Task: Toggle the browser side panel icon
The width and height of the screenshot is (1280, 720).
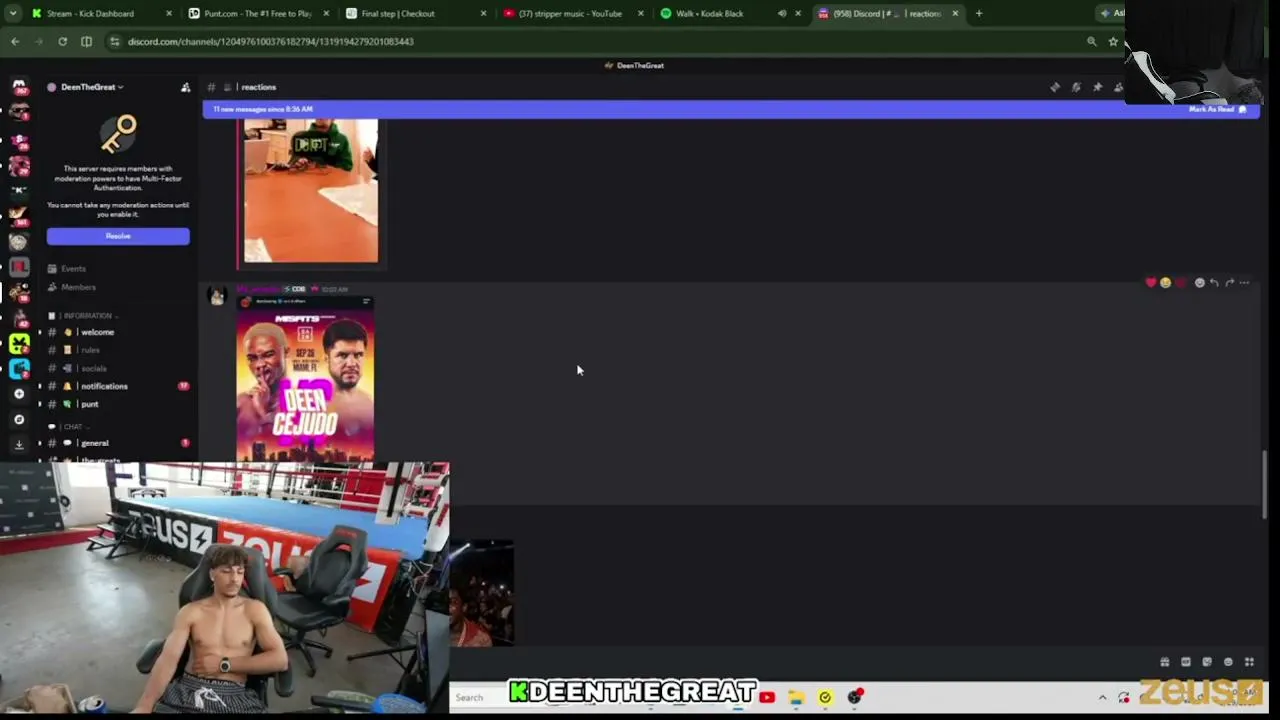Action: 86,41
